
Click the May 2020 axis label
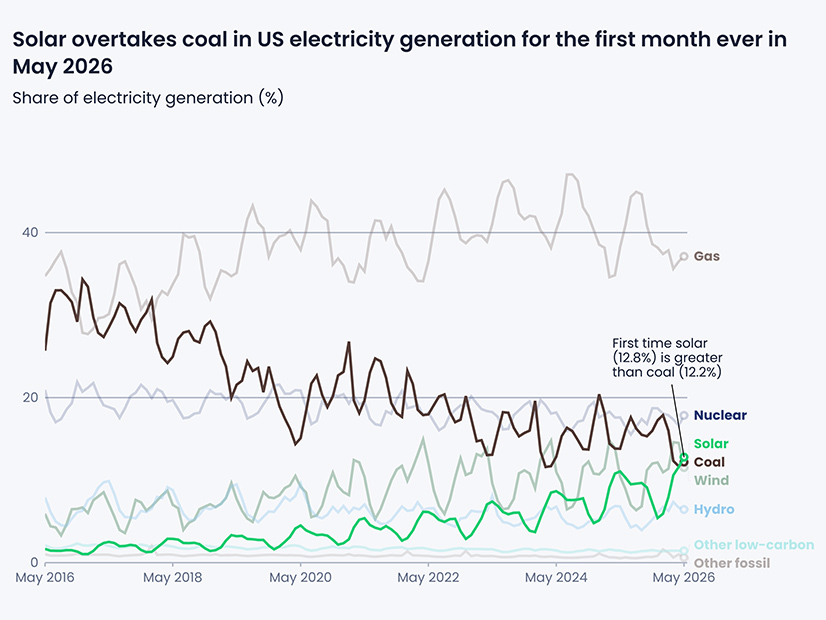(x=300, y=578)
